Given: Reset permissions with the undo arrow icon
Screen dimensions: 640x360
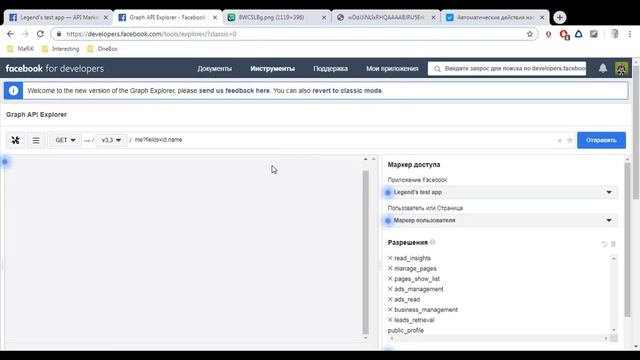Looking at the screenshot, I should (604, 244).
